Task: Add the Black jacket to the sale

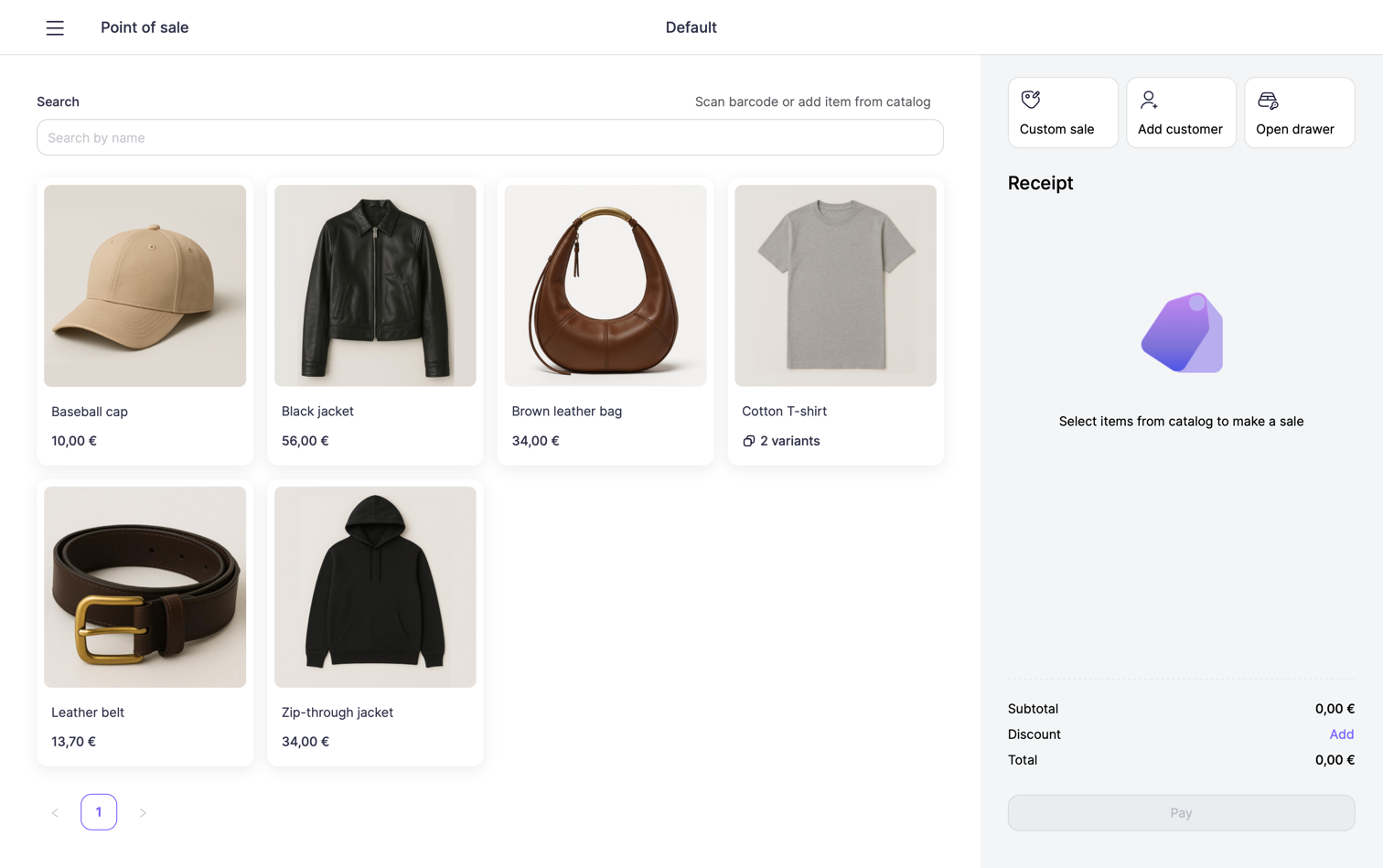Action: [x=375, y=285]
